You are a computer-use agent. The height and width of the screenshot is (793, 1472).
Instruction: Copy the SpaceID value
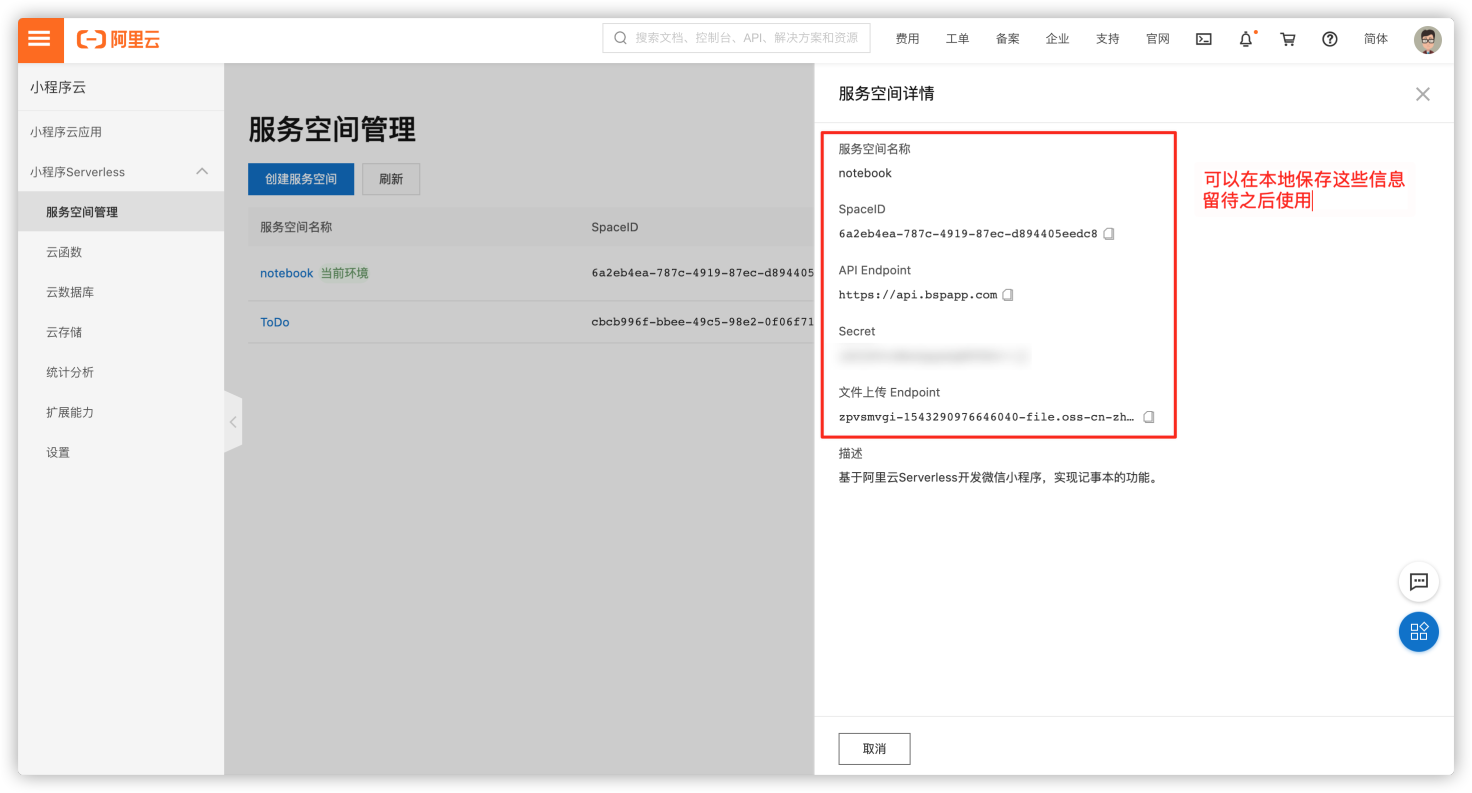[x=1109, y=234]
